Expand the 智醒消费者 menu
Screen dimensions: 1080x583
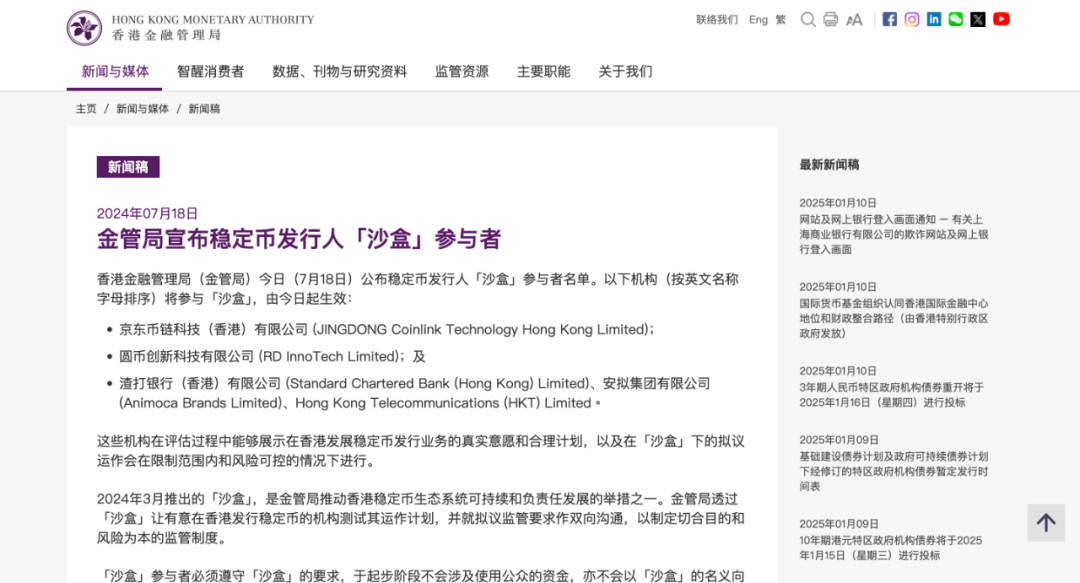210,71
